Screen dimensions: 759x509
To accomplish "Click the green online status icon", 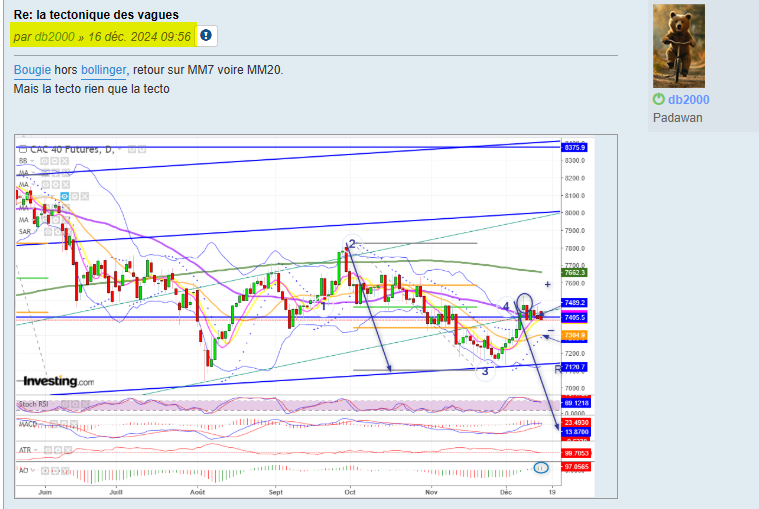I will pos(658,99).
